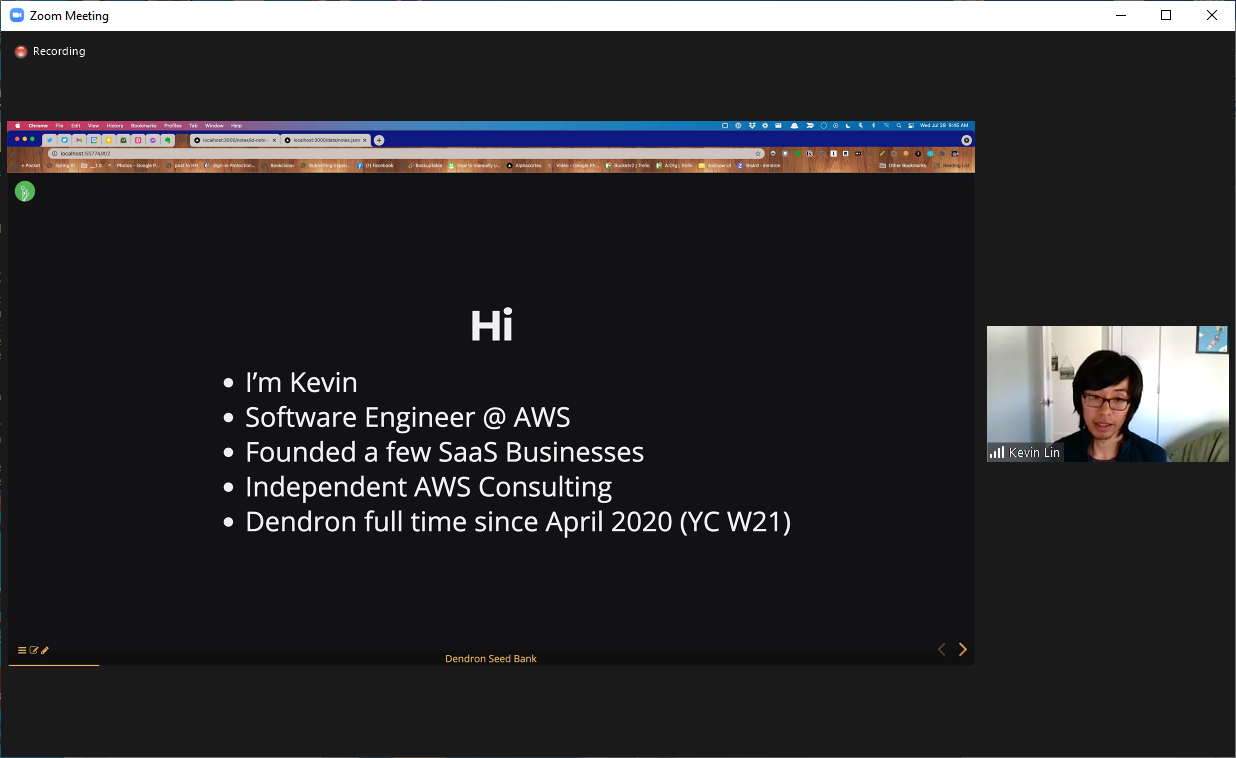Click the "Hi" slide heading

[x=492, y=326]
